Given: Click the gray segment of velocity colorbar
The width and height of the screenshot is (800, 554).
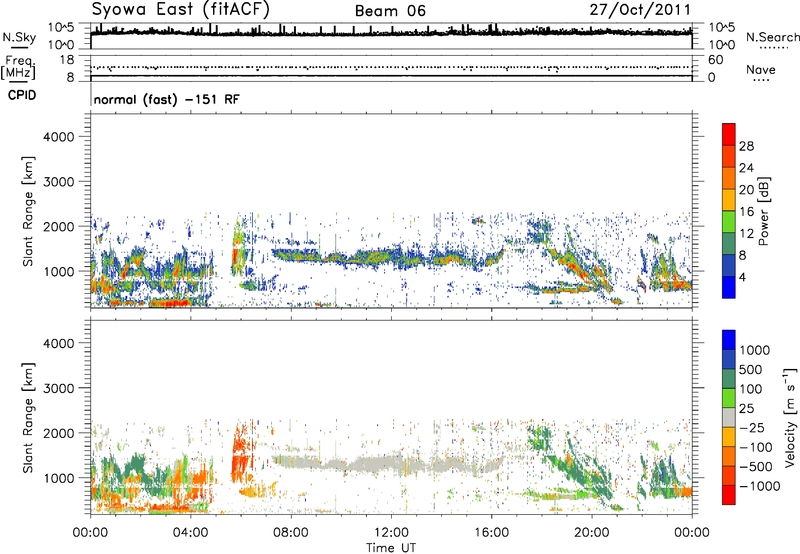Looking at the screenshot, I should (729, 418).
